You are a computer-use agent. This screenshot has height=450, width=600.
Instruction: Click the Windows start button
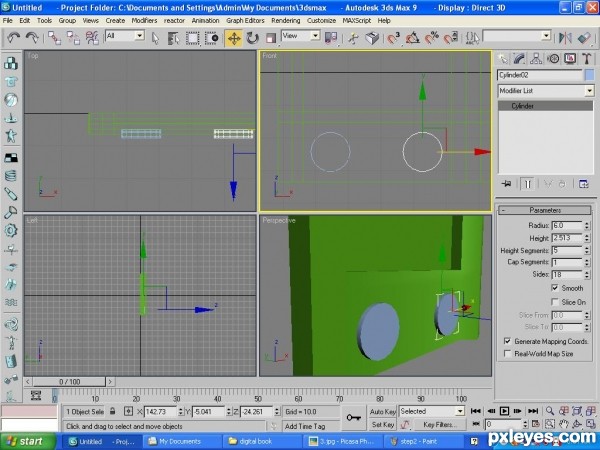point(28,442)
